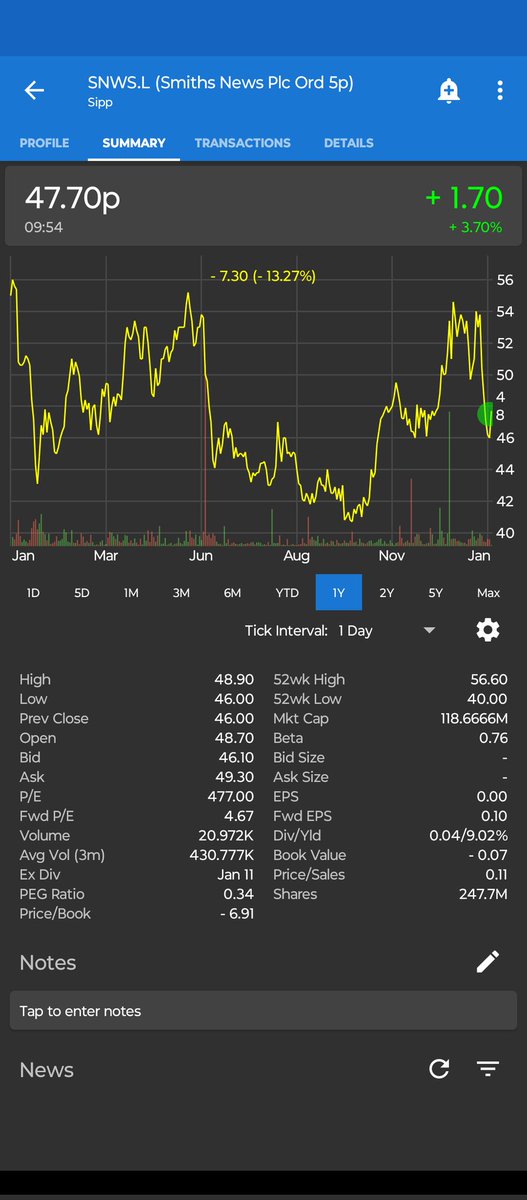Click the Open value 48.70
Screen dimensions: 527x1200
click(235, 738)
